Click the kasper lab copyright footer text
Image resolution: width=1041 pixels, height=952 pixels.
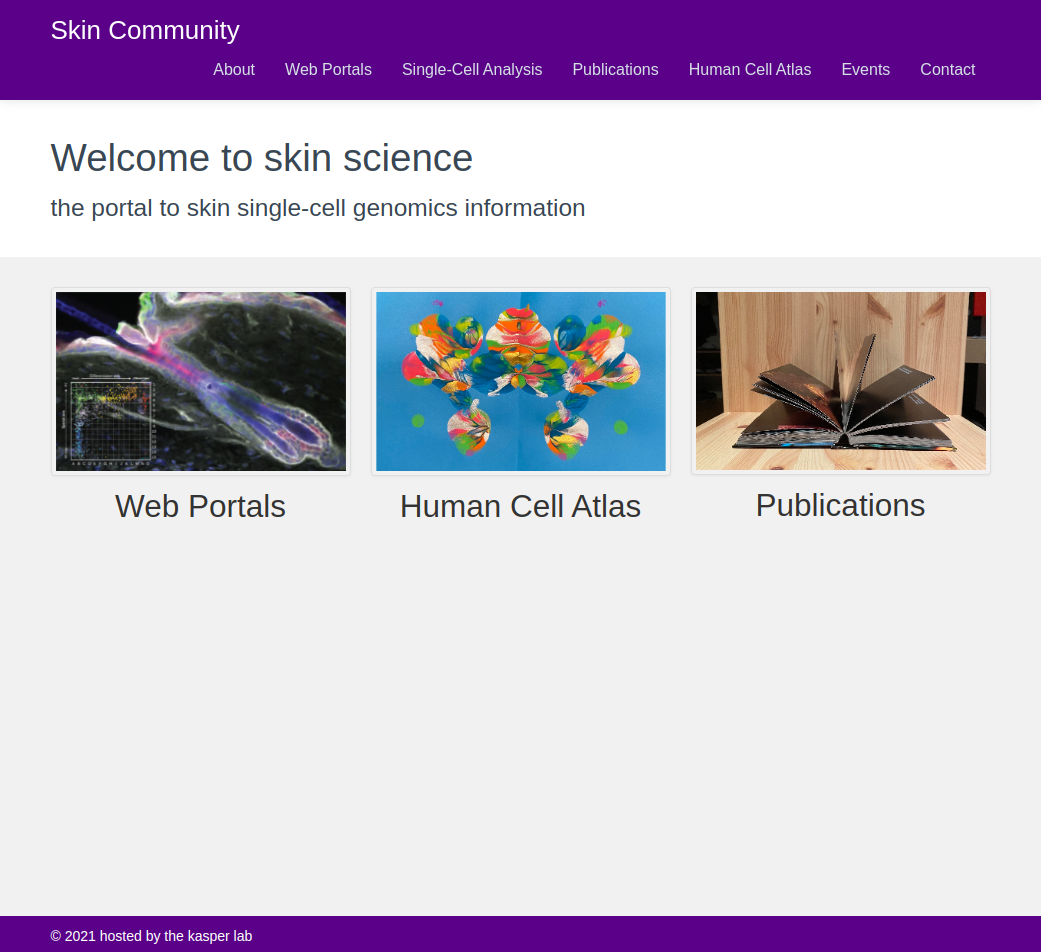tap(151, 936)
